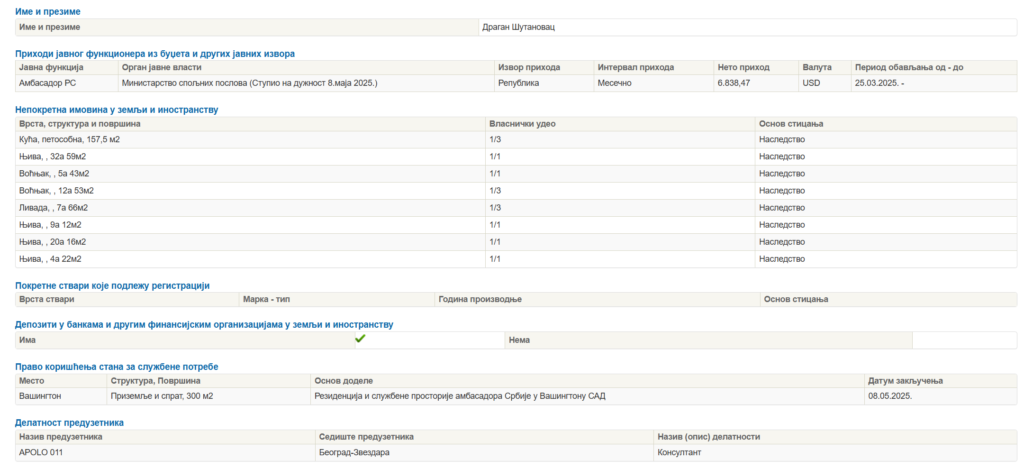The height and width of the screenshot is (469, 1024).
Task: Click the Приходи јавног функционера section heading
Action: pyautogui.click(x=155, y=54)
